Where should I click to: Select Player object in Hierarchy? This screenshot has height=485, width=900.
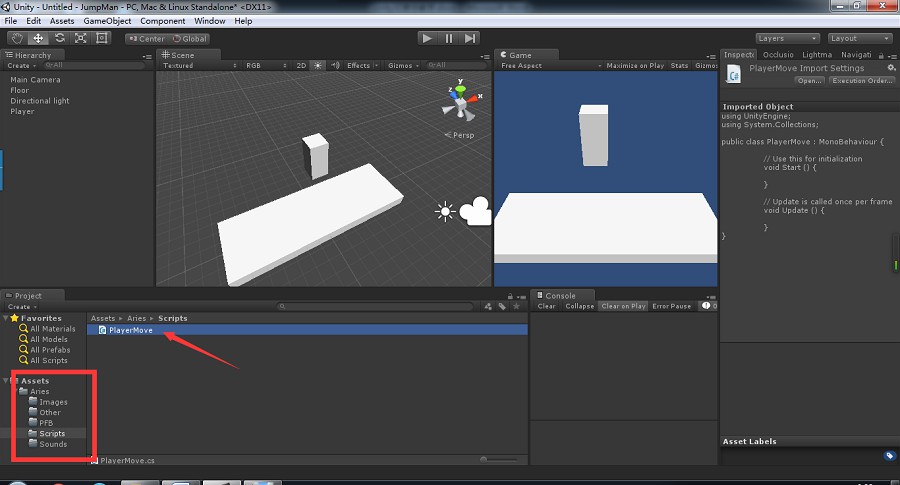22,111
